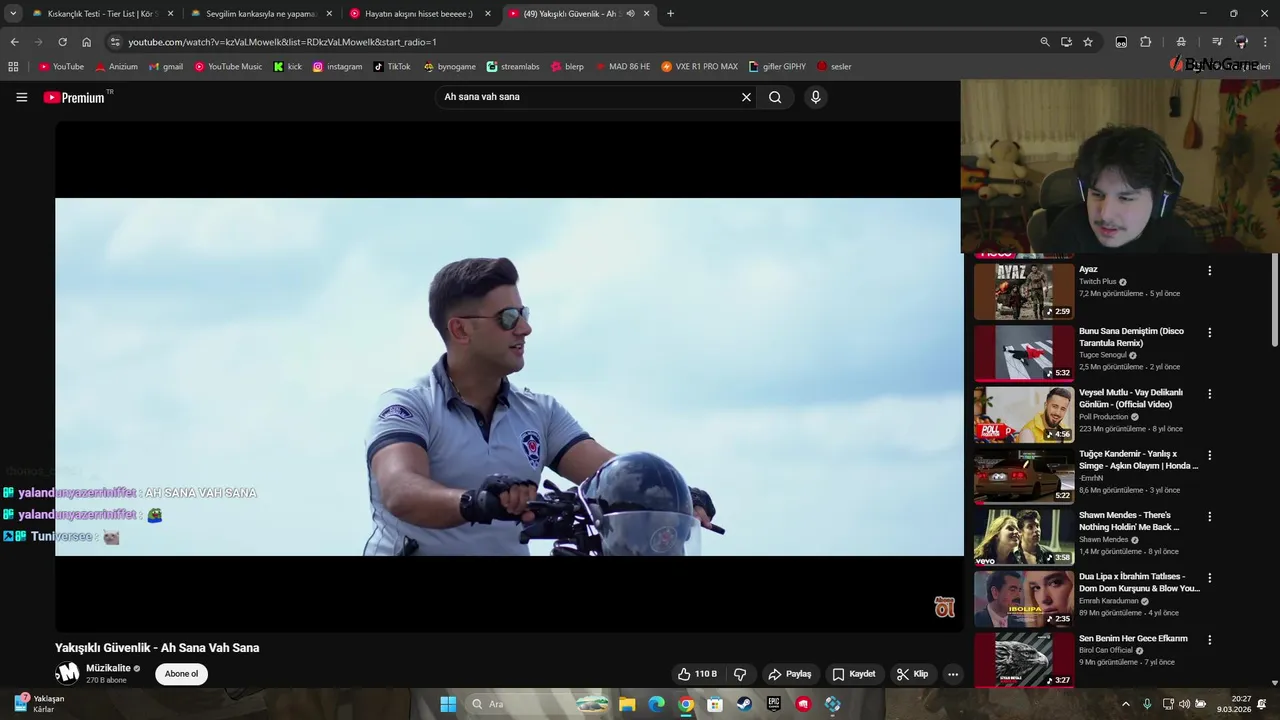Viewport: 1280px width, 720px height.
Task: Open the browser extensions puzzle icon
Action: 1146,42
